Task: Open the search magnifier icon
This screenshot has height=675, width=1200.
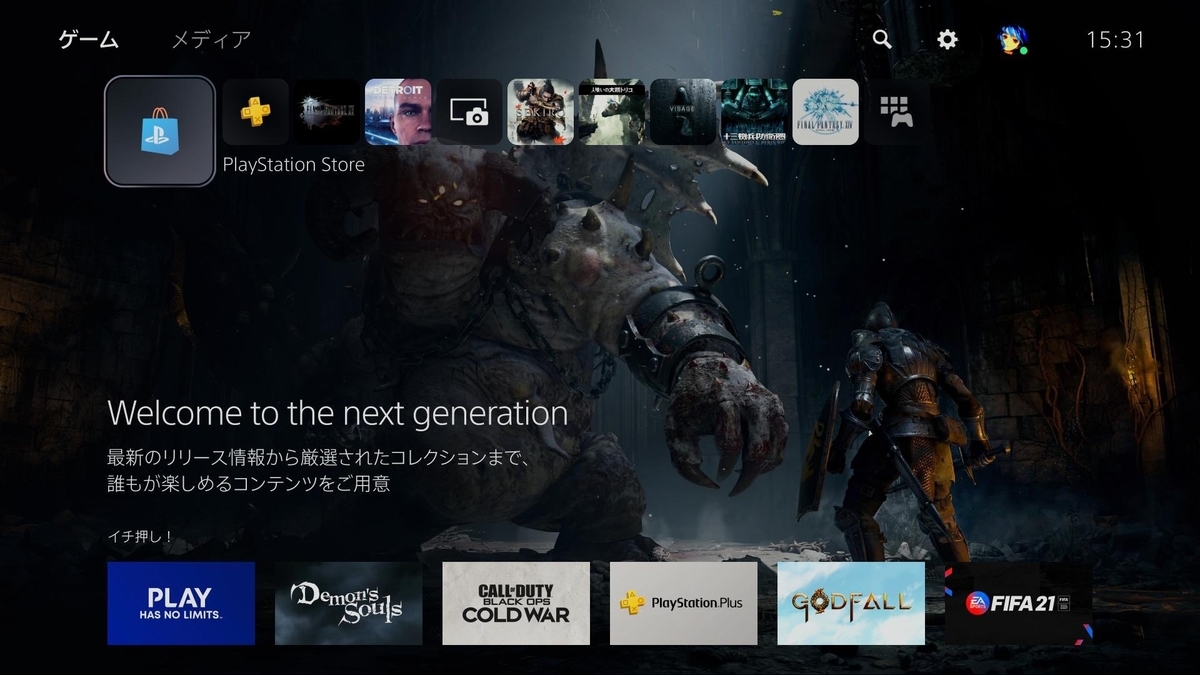Action: pyautogui.click(x=882, y=39)
